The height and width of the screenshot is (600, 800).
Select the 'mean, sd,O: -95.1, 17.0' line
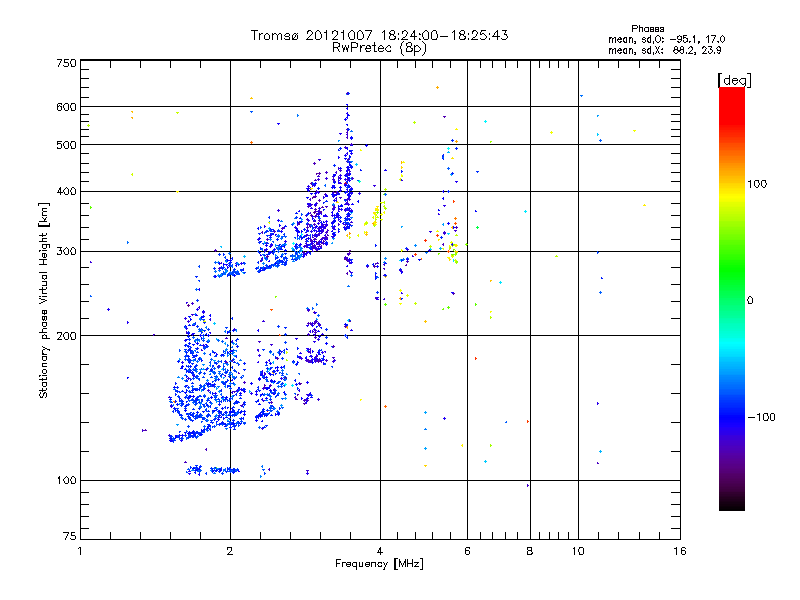(666, 39)
